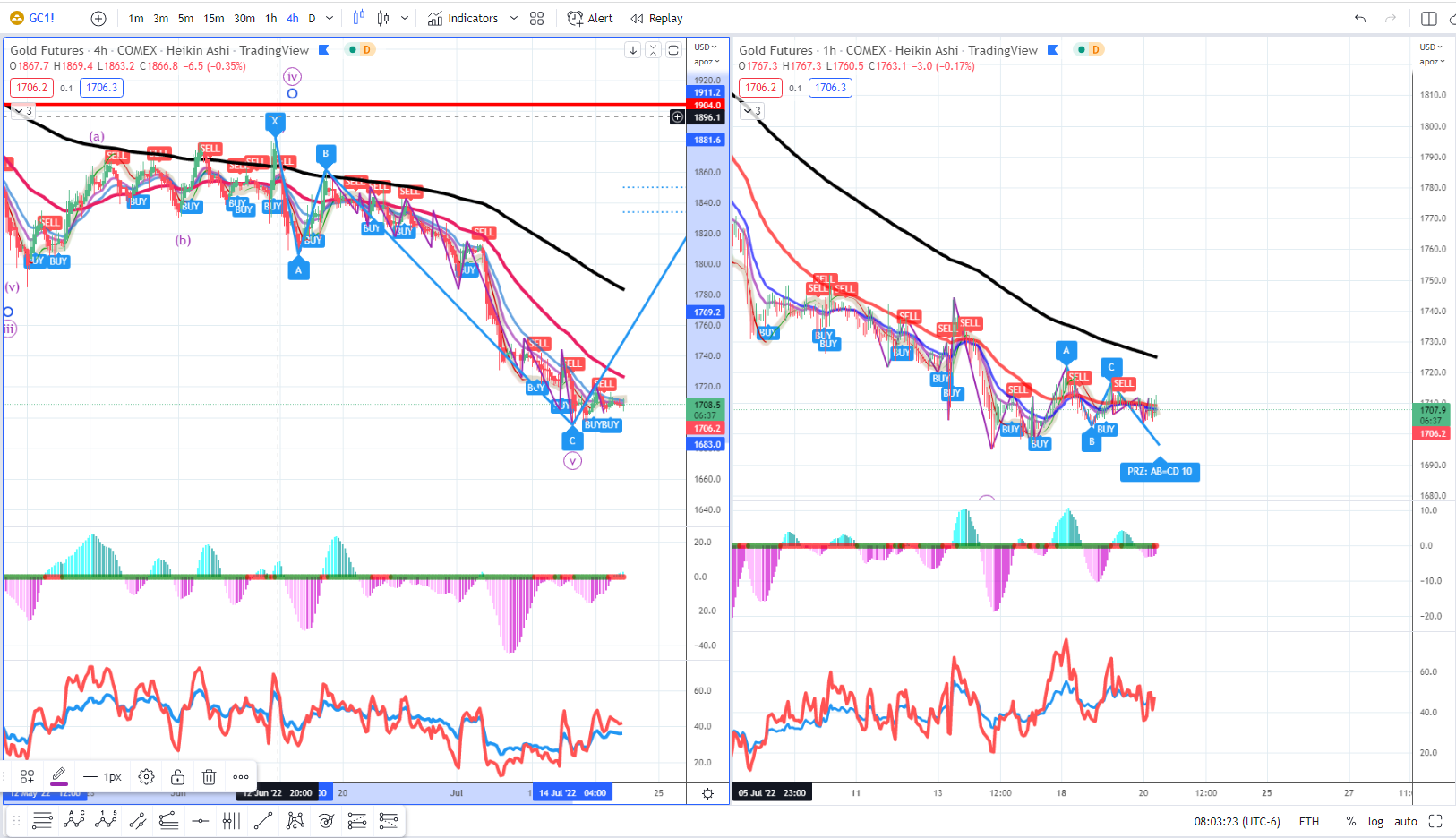The image size is (1456, 838).
Task: Open the Indicators dialog
Action: [x=463, y=18]
